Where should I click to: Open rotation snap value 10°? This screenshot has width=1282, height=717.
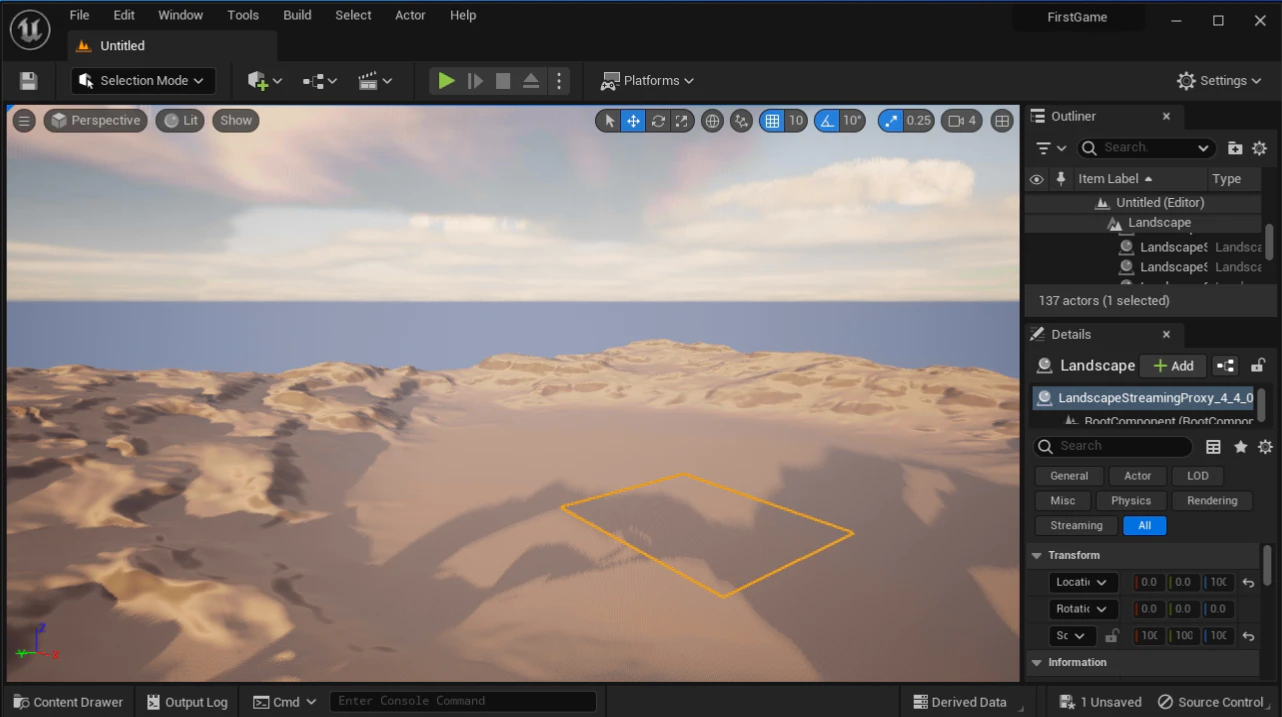(x=852, y=121)
